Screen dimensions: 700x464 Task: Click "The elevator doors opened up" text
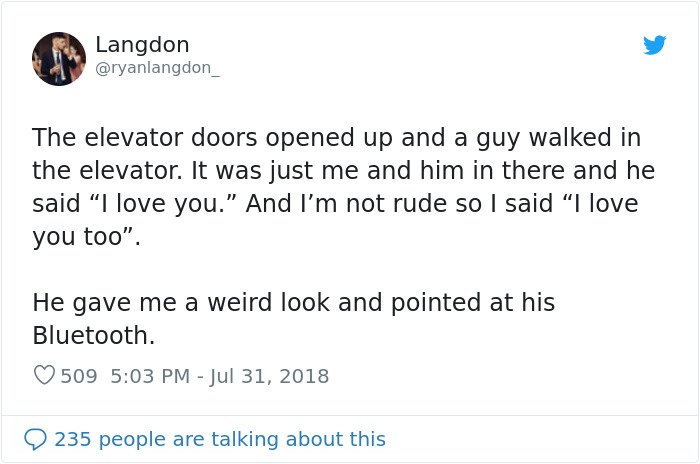pos(212,138)
